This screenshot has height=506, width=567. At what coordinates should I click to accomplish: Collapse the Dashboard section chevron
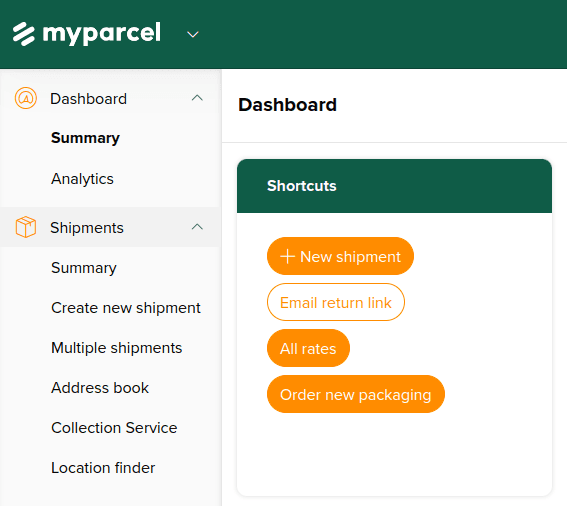click(197, 98)
